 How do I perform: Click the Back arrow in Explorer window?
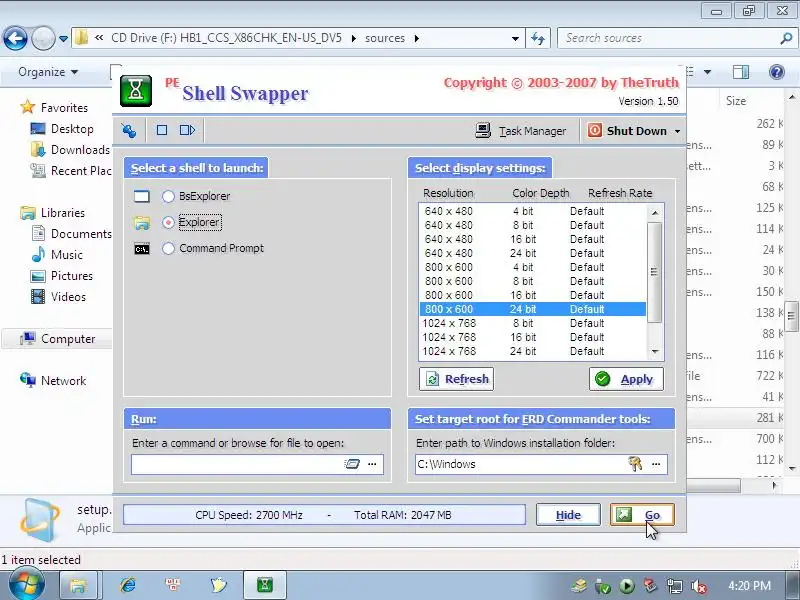[16, 38]
